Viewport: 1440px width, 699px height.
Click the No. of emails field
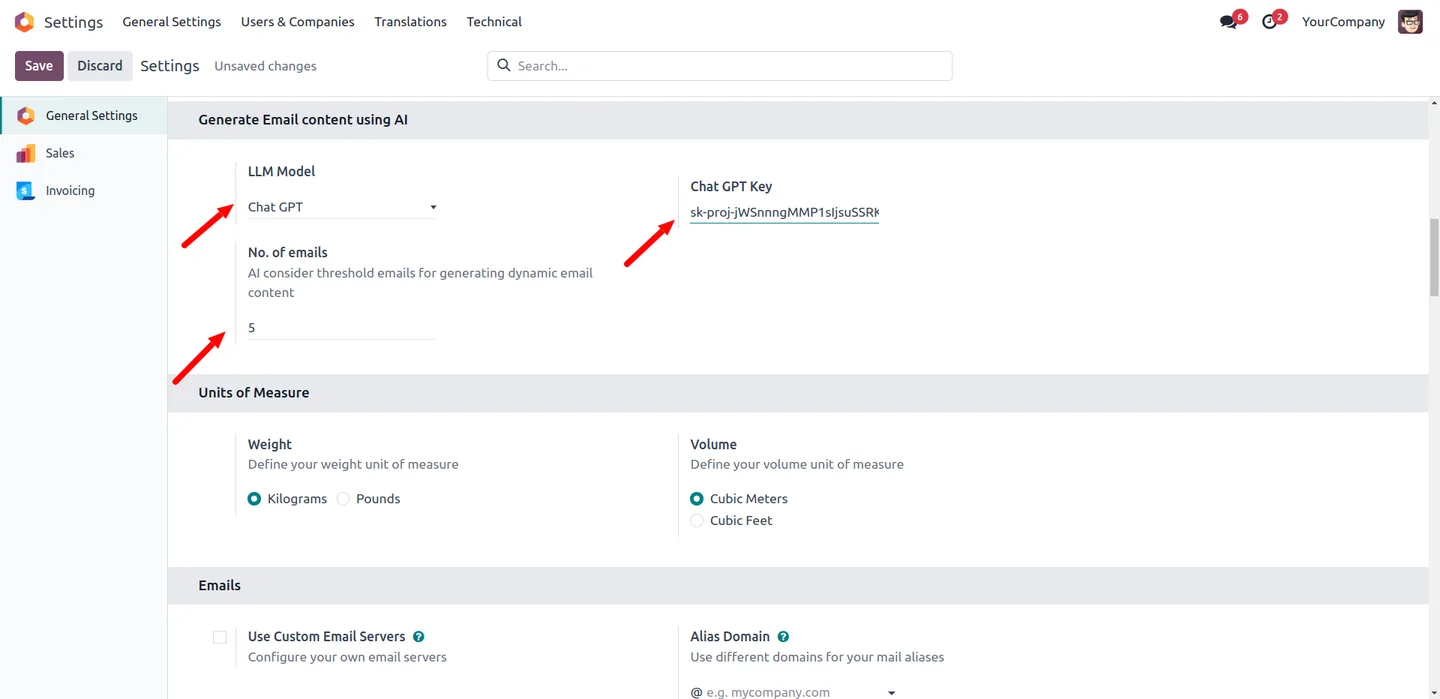click(x=342, y=328)
